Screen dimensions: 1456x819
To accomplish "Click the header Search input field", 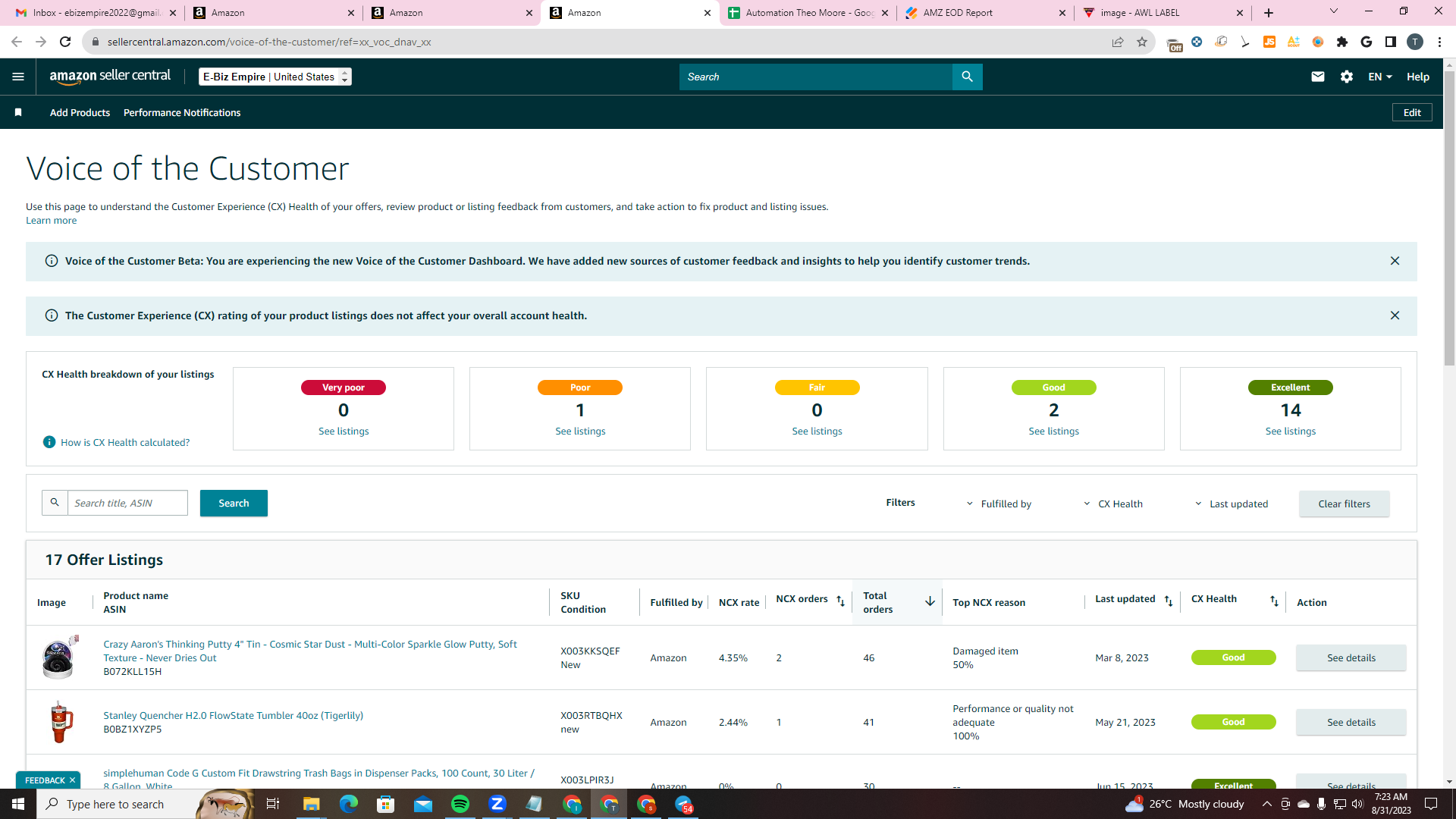I will (x=816, y=77).
